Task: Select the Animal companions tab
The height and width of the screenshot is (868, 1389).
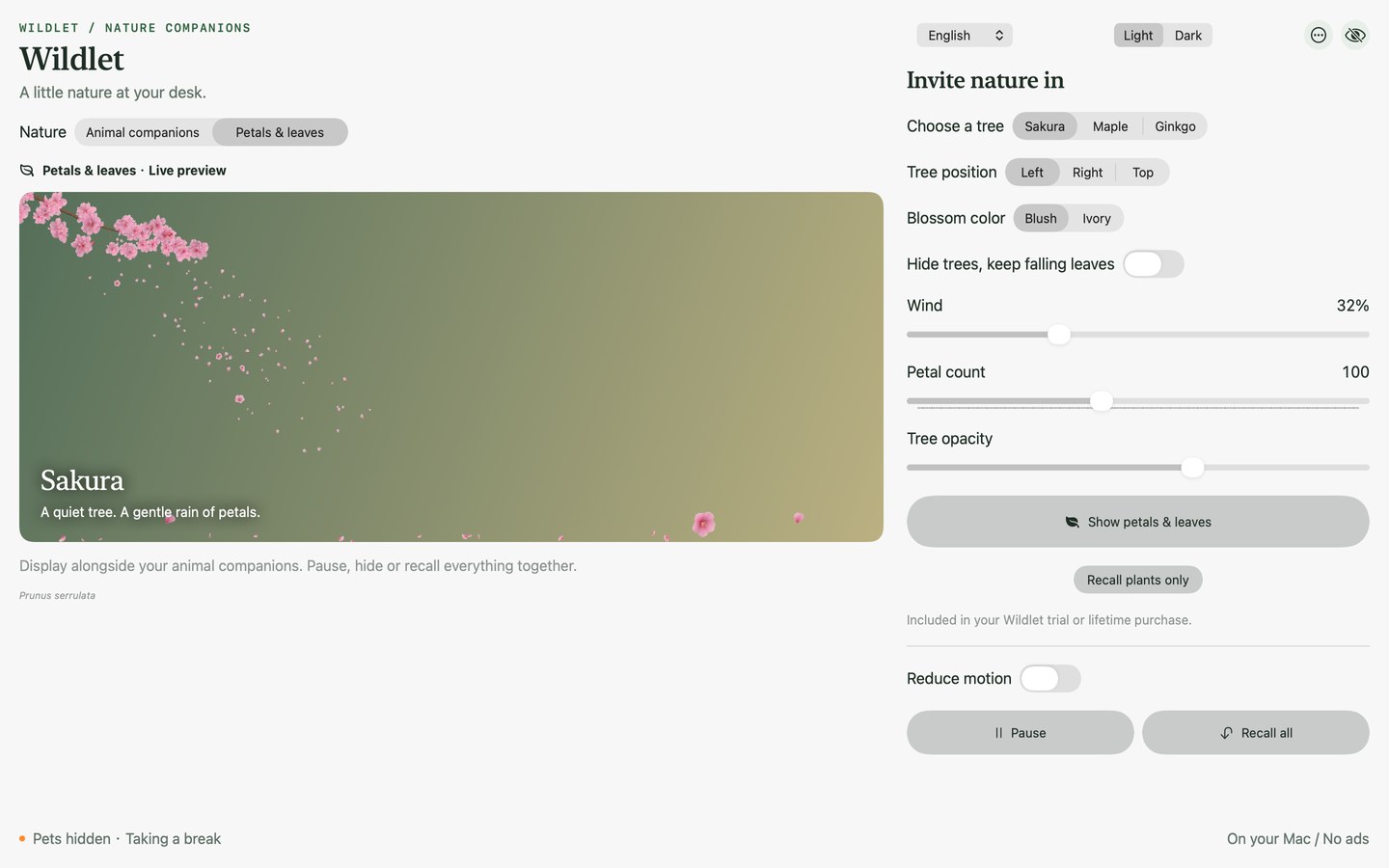Action: 143,132
